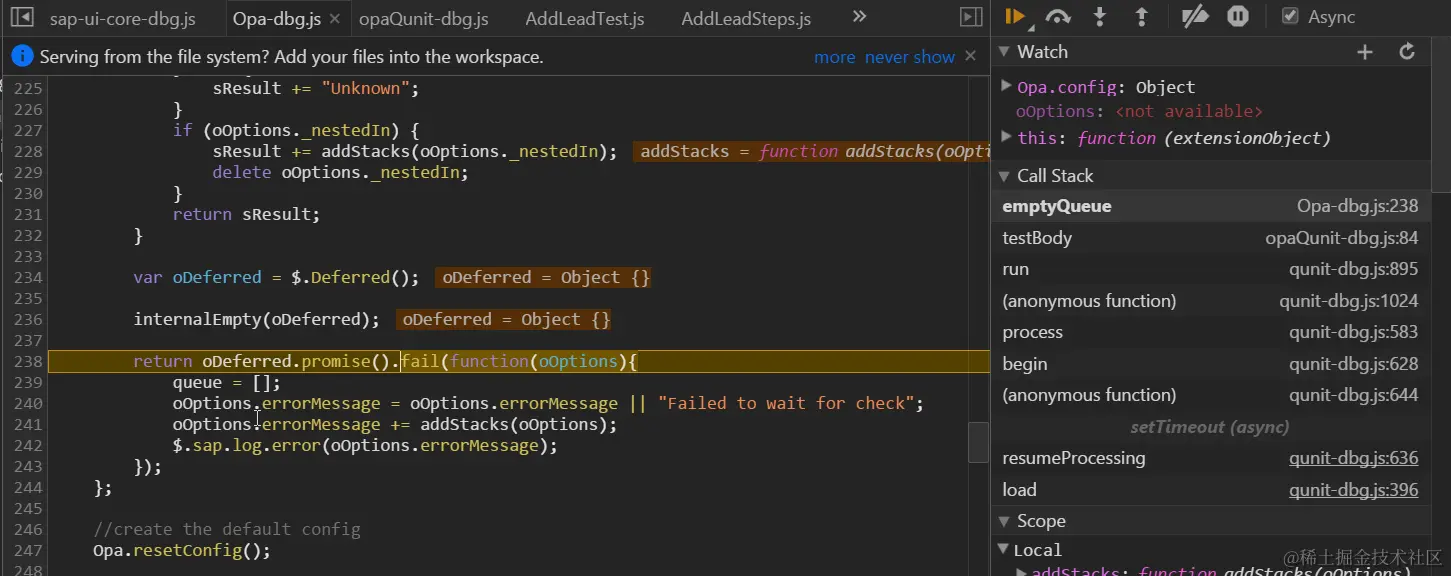
Task: Click the blue info icon in infobar
Action: [x=22, y=57]
